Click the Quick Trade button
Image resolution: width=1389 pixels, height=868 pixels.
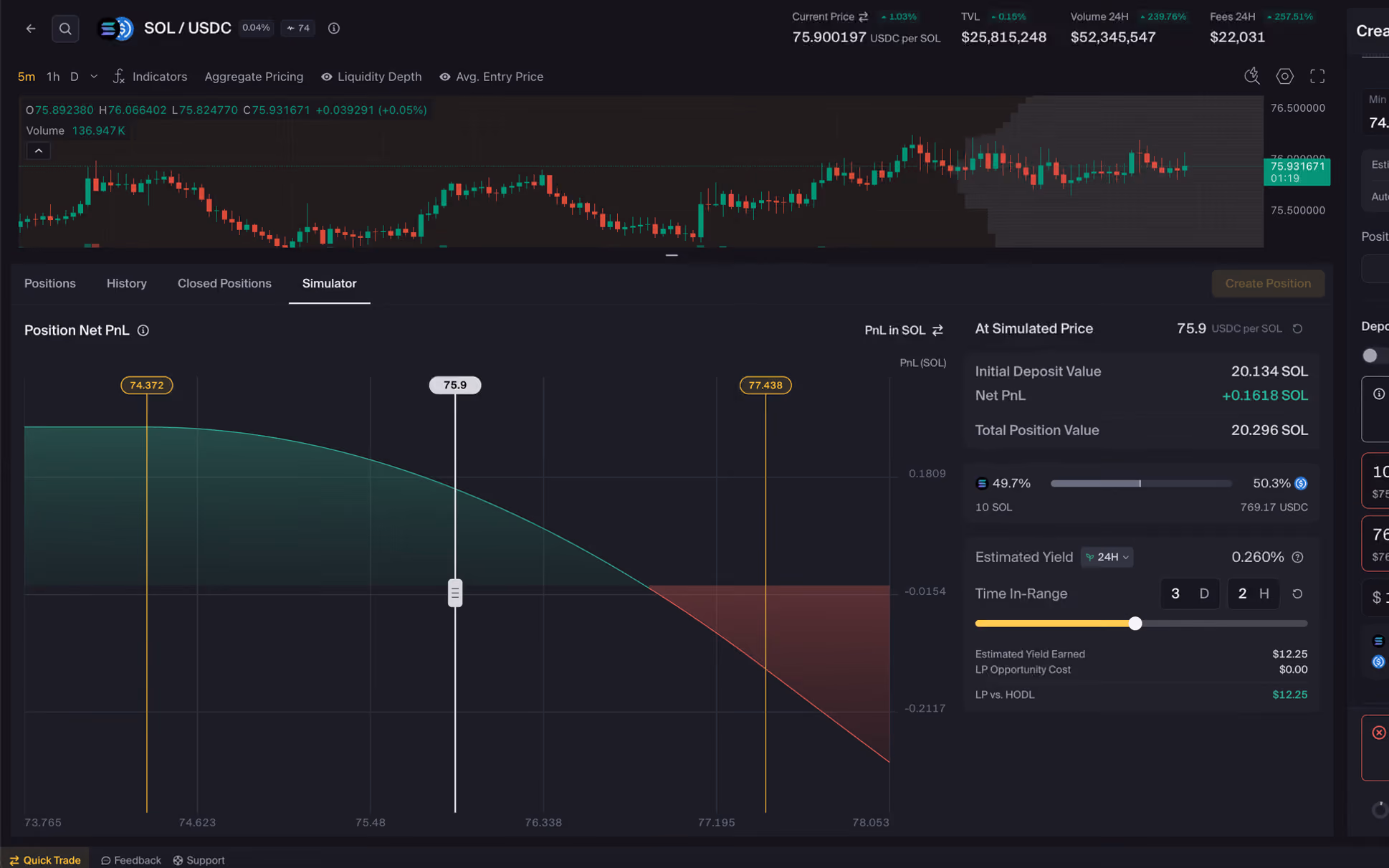coord(45,859)
